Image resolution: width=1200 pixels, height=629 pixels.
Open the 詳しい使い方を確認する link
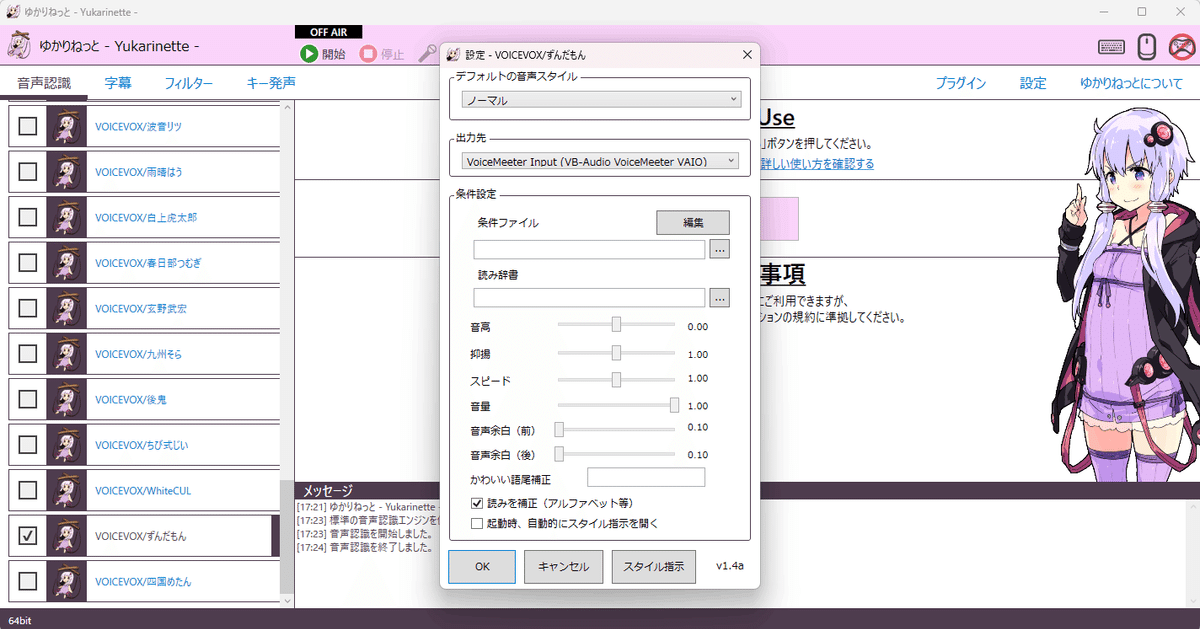pos(817,163)
